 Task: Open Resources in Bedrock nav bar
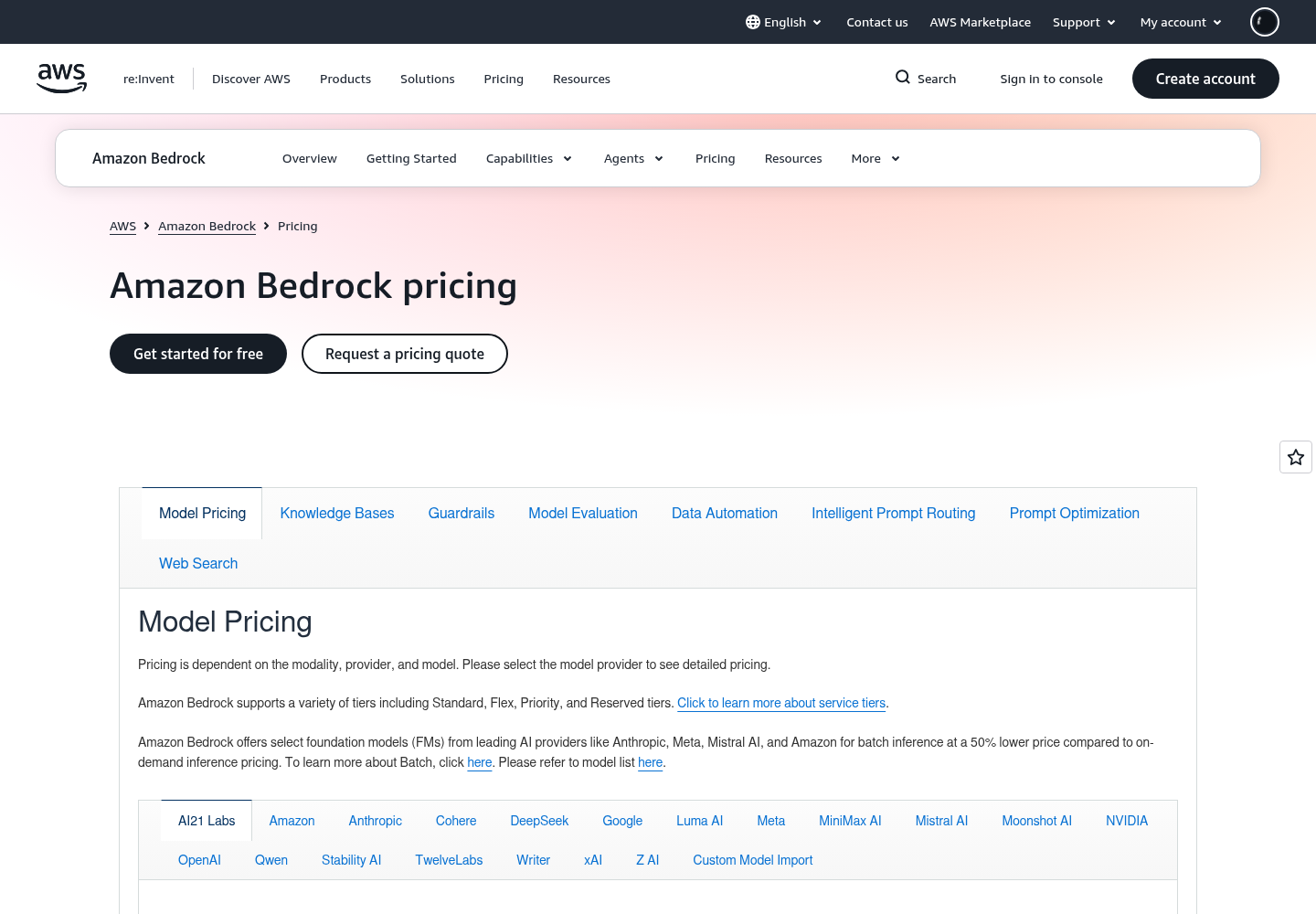(793, 158)
